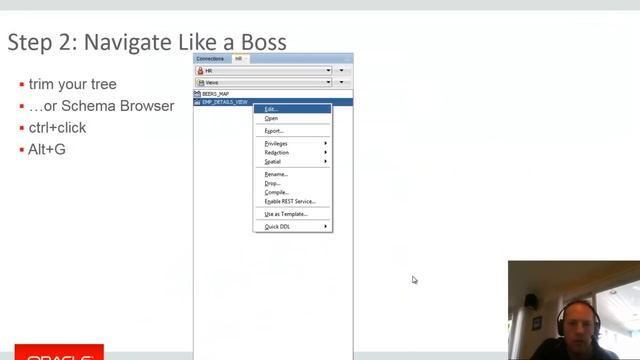Click the EMP_DETAILS_VIEW view icon
Image resolution: width=640 pixels, height=360 pixels.
[198, 102]
